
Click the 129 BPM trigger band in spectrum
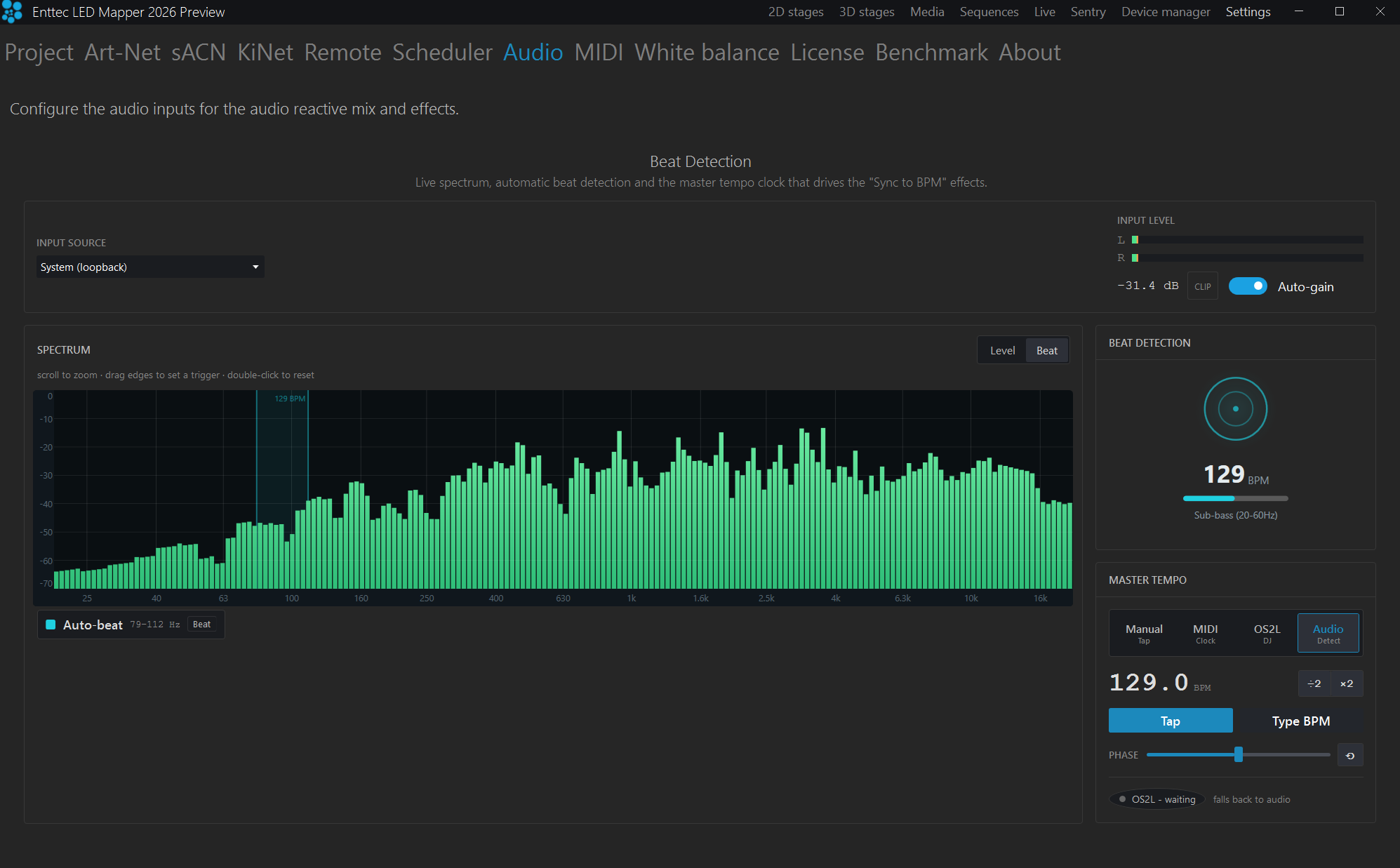282,488
